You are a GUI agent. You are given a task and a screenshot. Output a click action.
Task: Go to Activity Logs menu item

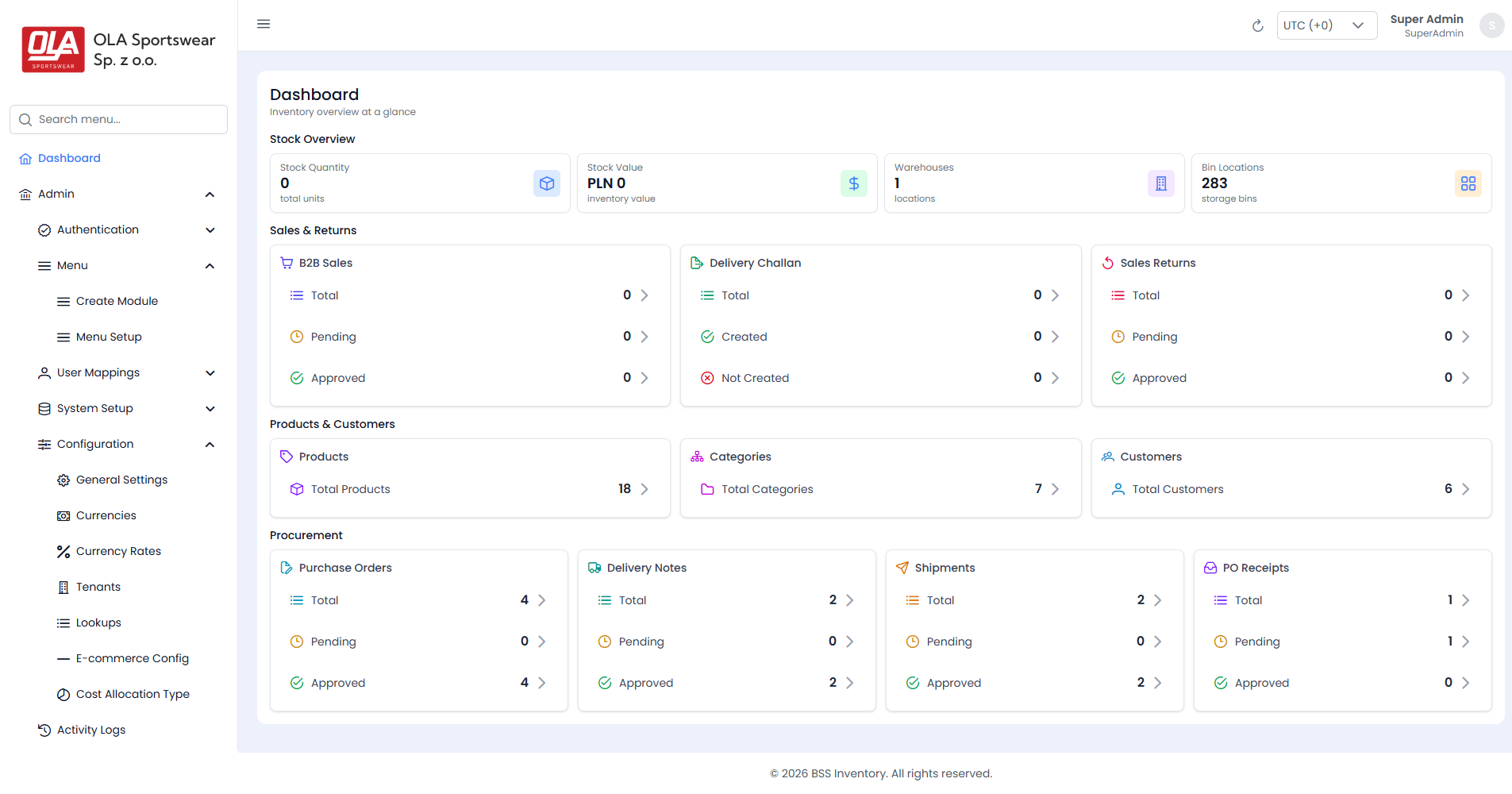91,730
